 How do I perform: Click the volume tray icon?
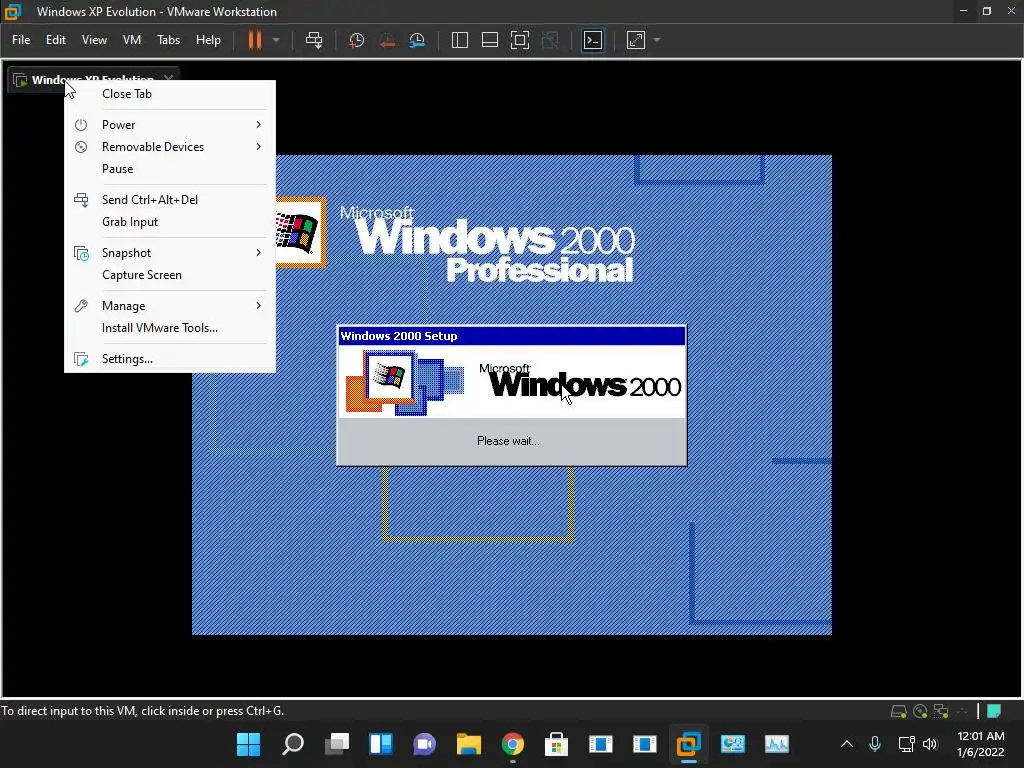click(x=930, y=744)
